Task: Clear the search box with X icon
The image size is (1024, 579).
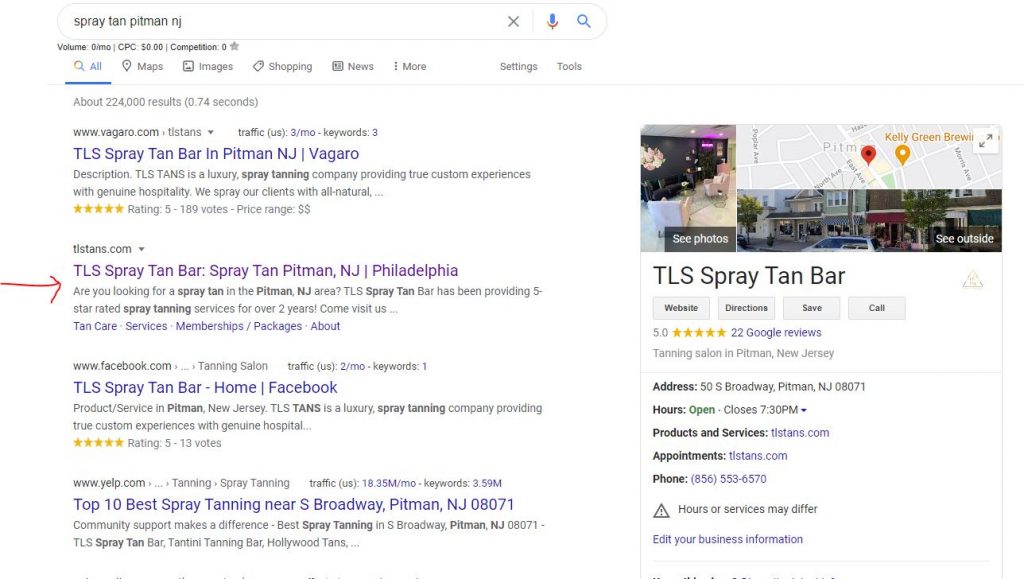Action: (x=513, y=22)
